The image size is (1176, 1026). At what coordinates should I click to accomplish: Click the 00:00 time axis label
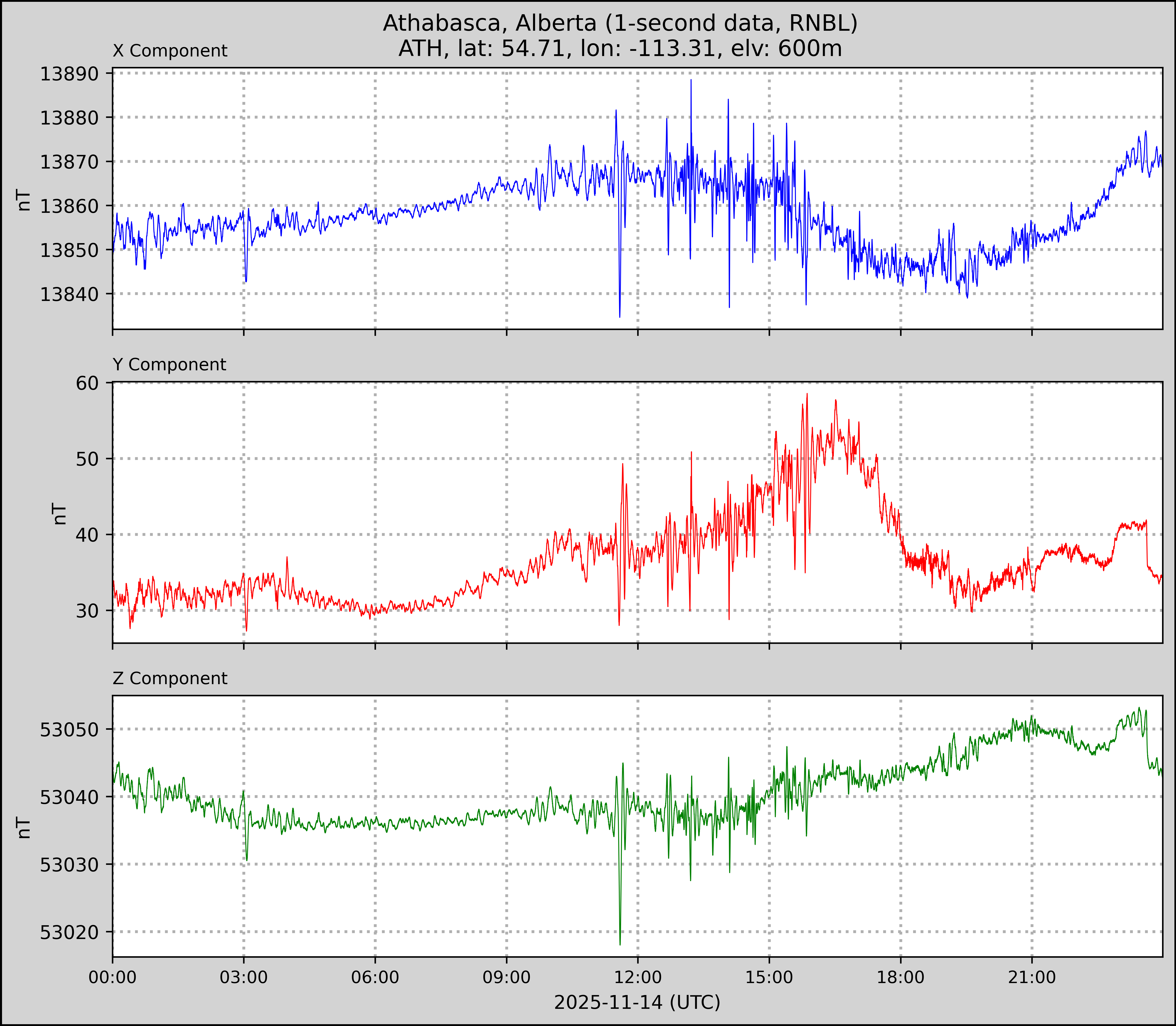[x=113, y=977]
